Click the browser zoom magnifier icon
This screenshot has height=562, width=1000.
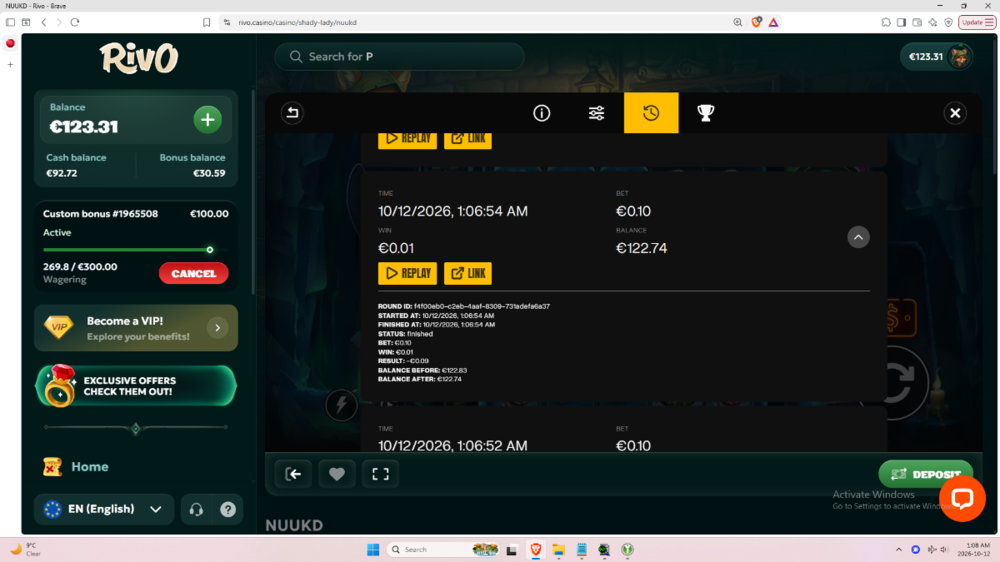tap(737, 22)
